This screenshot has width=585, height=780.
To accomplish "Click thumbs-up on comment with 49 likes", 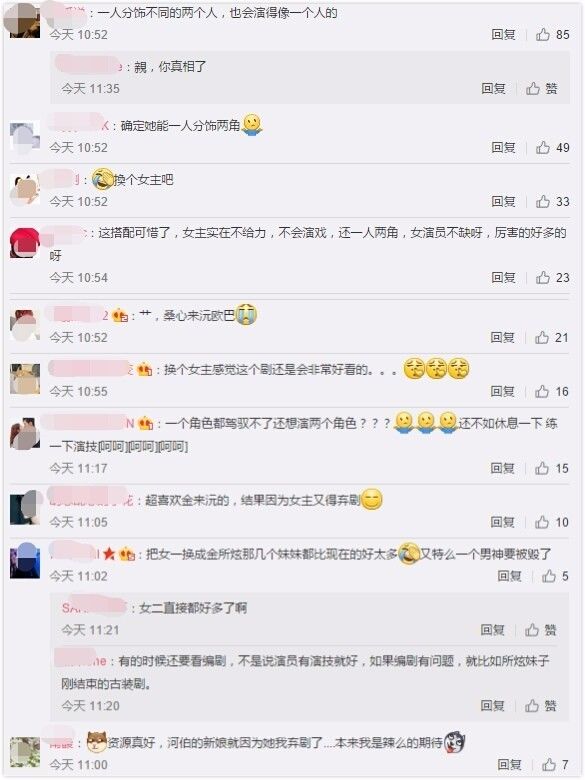I will (552, 147).
